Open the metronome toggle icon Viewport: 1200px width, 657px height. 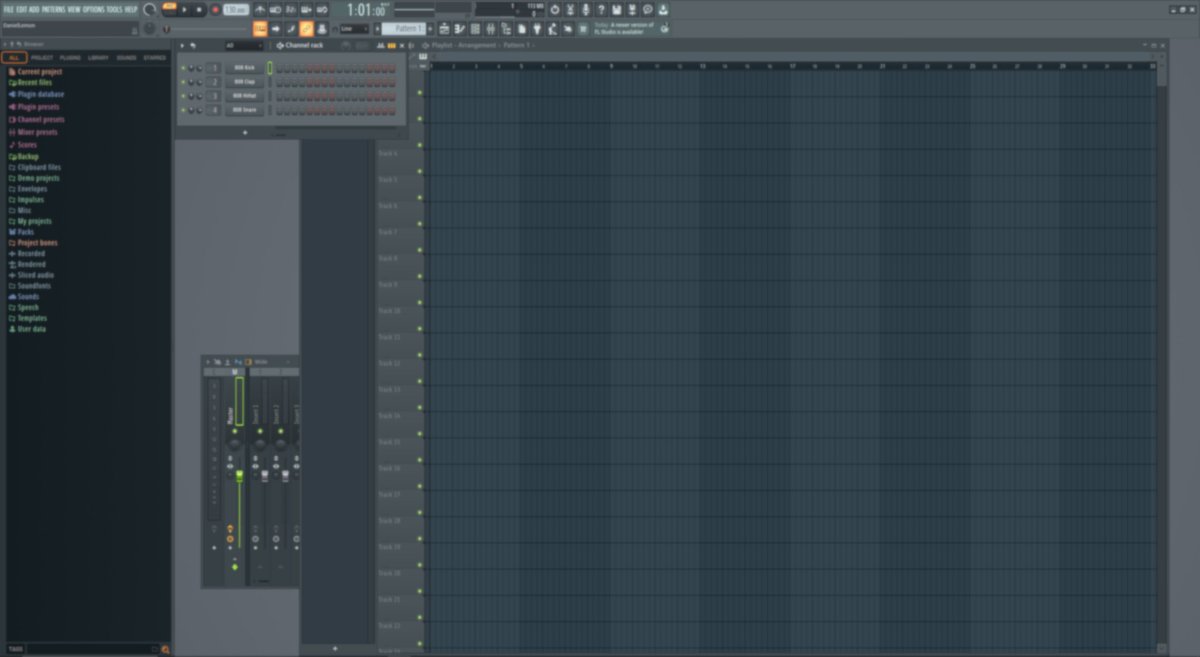260,9
